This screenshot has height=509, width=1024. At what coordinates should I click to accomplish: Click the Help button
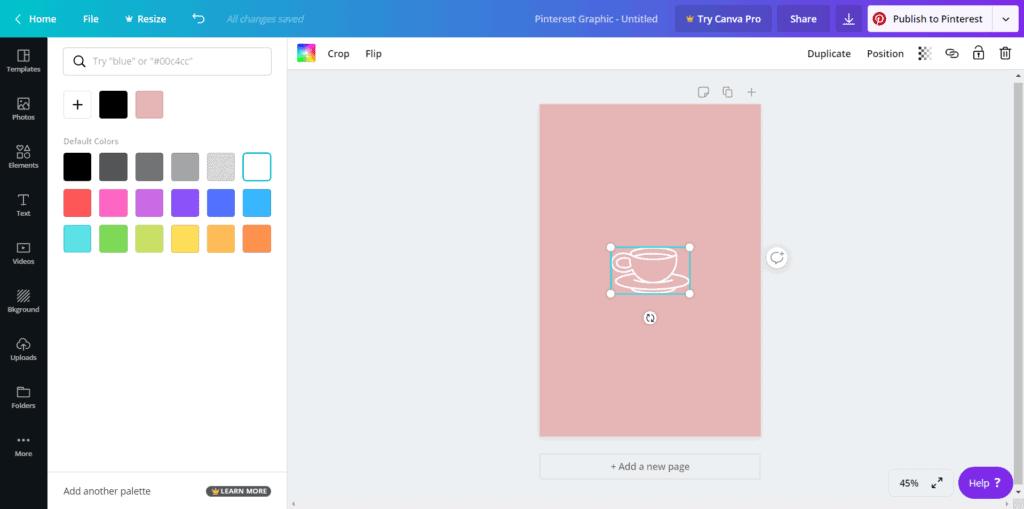click(985, 483)
